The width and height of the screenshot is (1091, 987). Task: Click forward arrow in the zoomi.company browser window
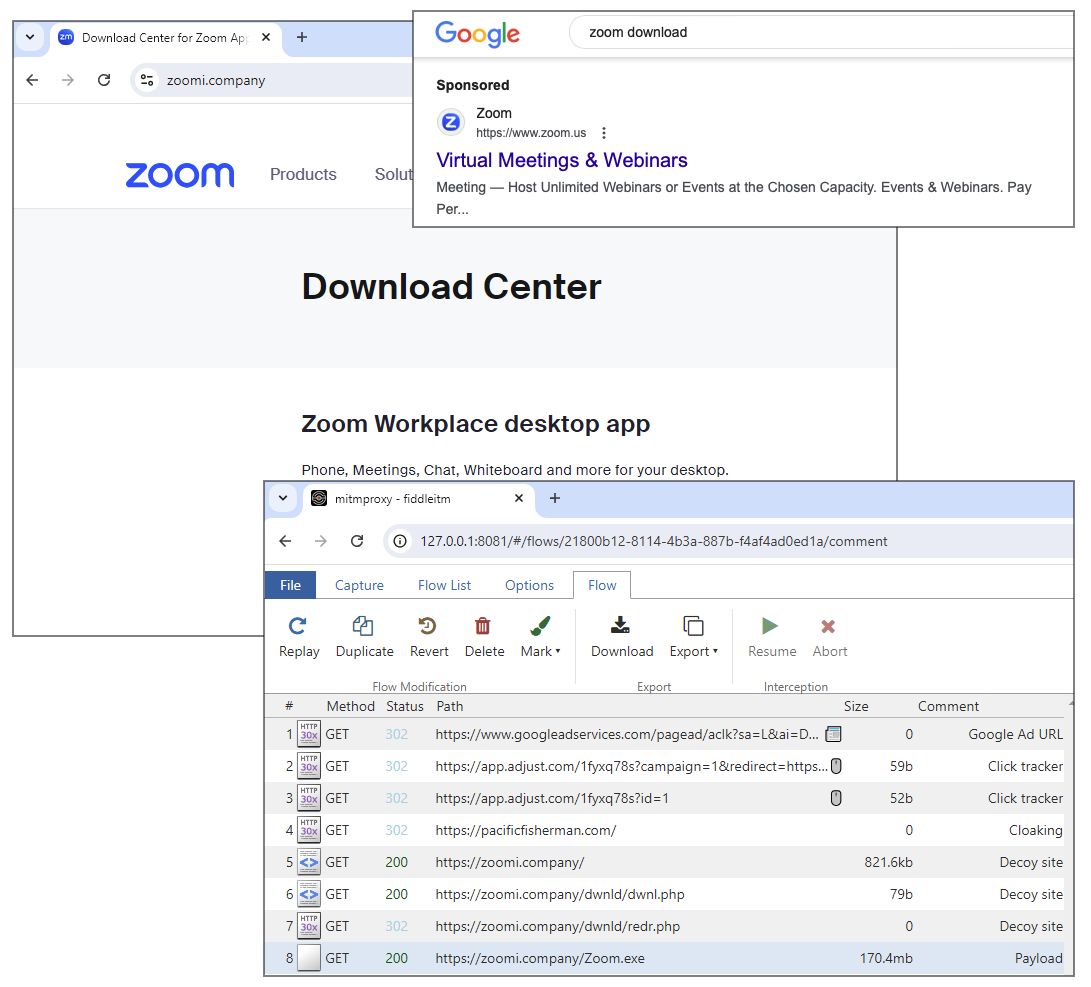[67, 80]
